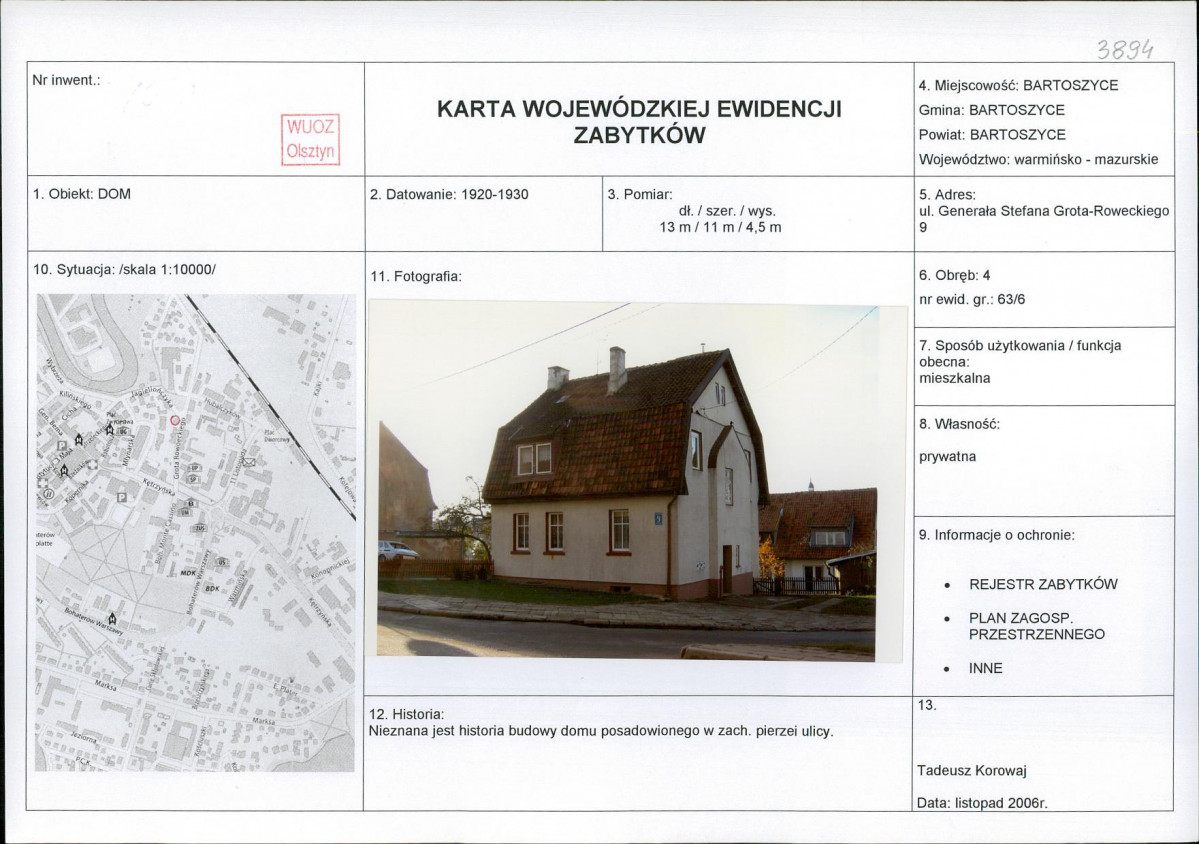This screenshot has height=844, width=1199.
Task: Click the '8. Własność:' label
Action: [x=960, y=424]
